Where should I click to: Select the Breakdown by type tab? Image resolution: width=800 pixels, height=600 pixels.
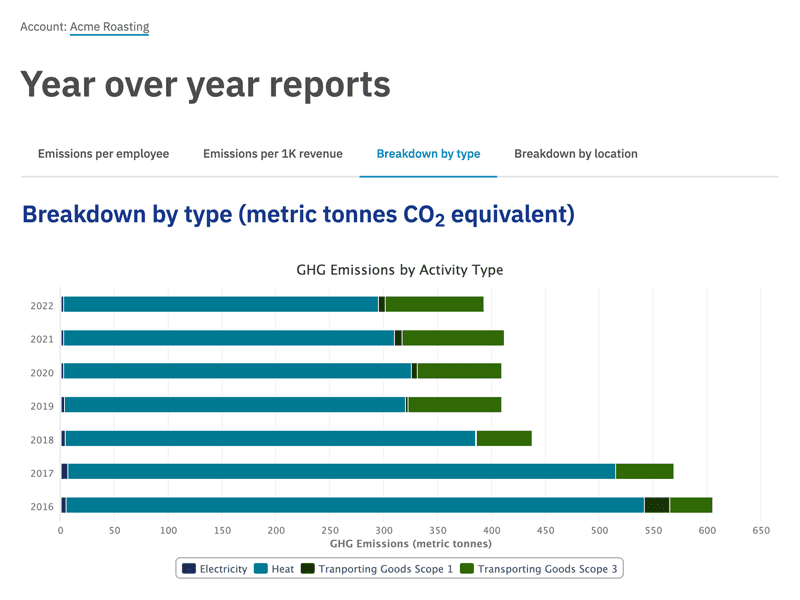point(428,154)
